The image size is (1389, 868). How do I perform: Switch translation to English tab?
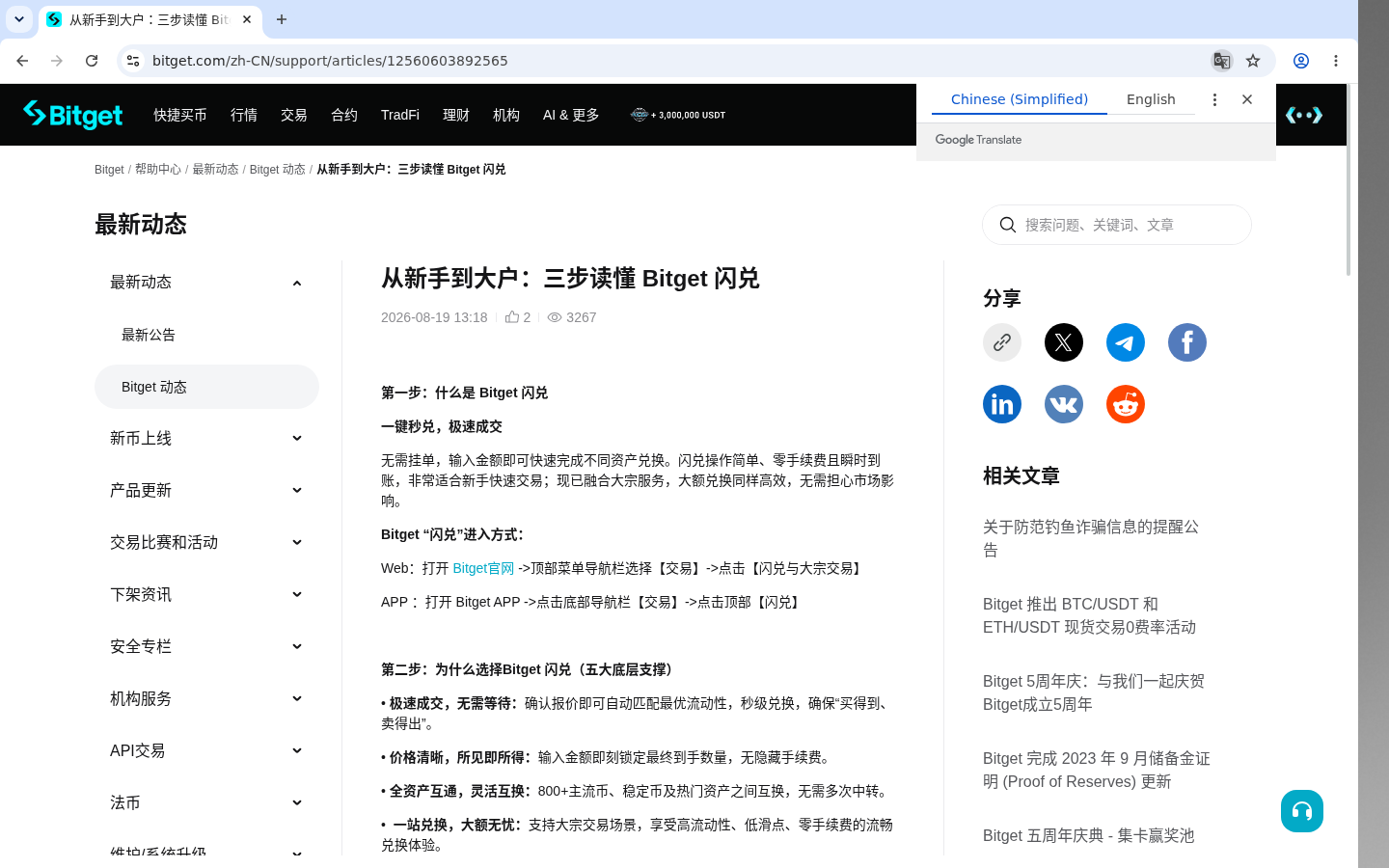pos(1151,99)
